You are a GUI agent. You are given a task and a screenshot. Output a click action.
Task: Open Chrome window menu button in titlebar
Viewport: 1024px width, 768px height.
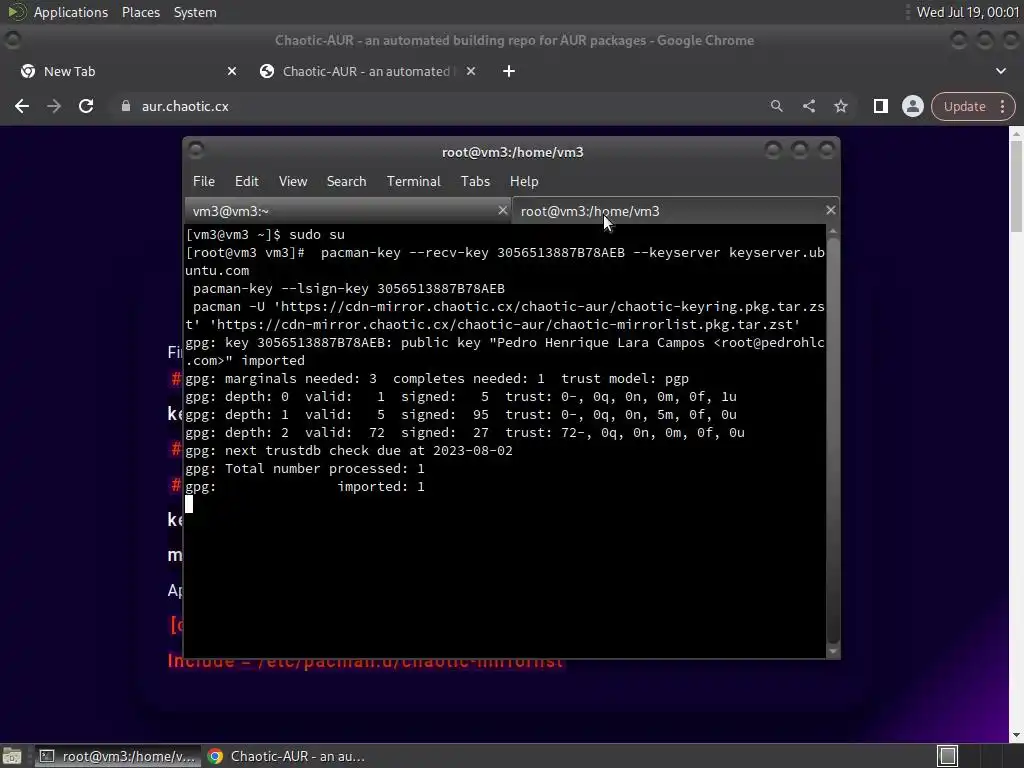pyautogui.click(x=12, y=40)
